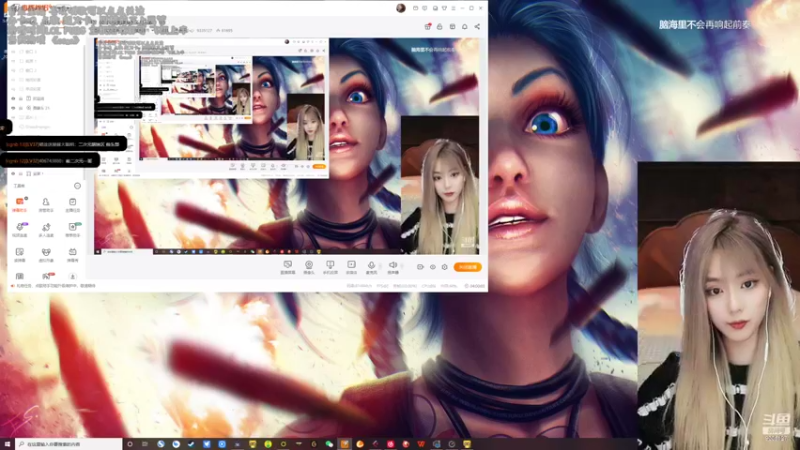
Task: Click the CPU usage readout in status bar
Action: (429, 286)
